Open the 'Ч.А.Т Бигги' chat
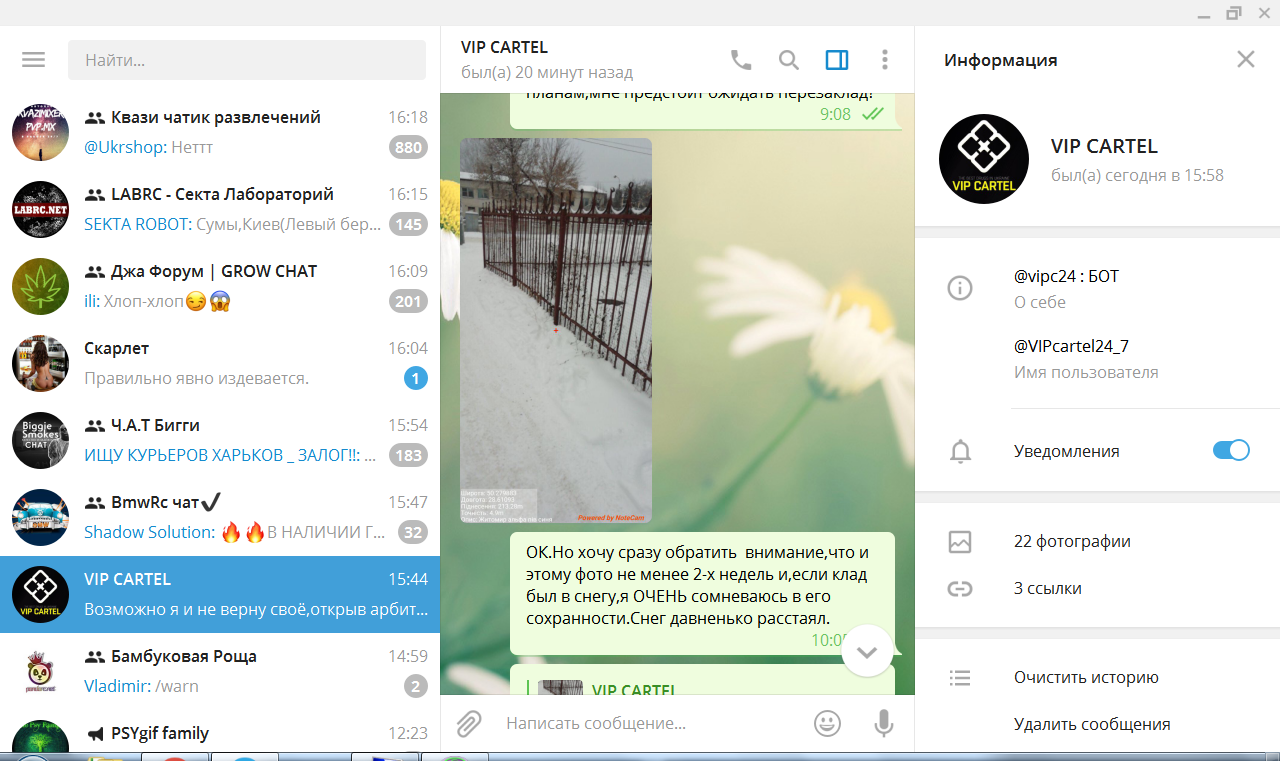This screenshot has width=1280, height=761. [220, 440]
